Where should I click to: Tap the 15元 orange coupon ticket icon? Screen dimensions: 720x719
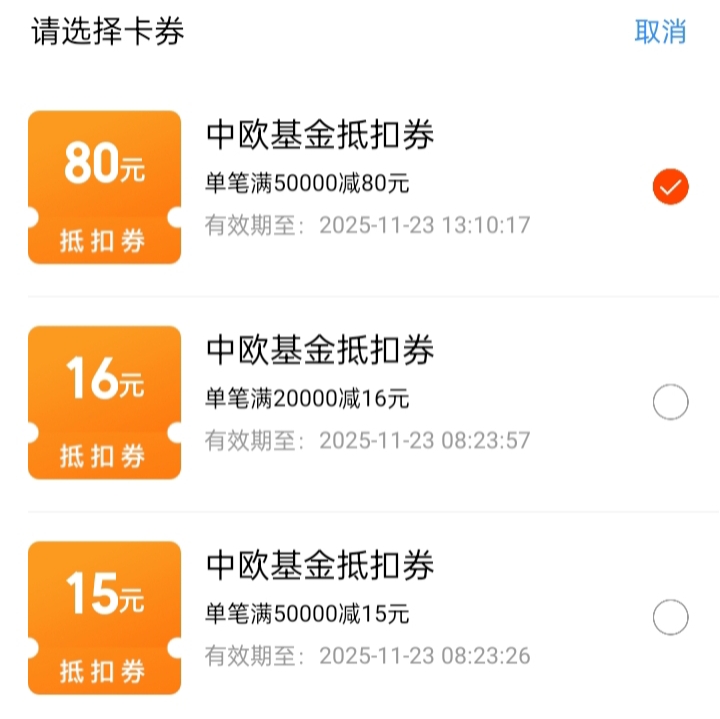click(x=105, y=618)
